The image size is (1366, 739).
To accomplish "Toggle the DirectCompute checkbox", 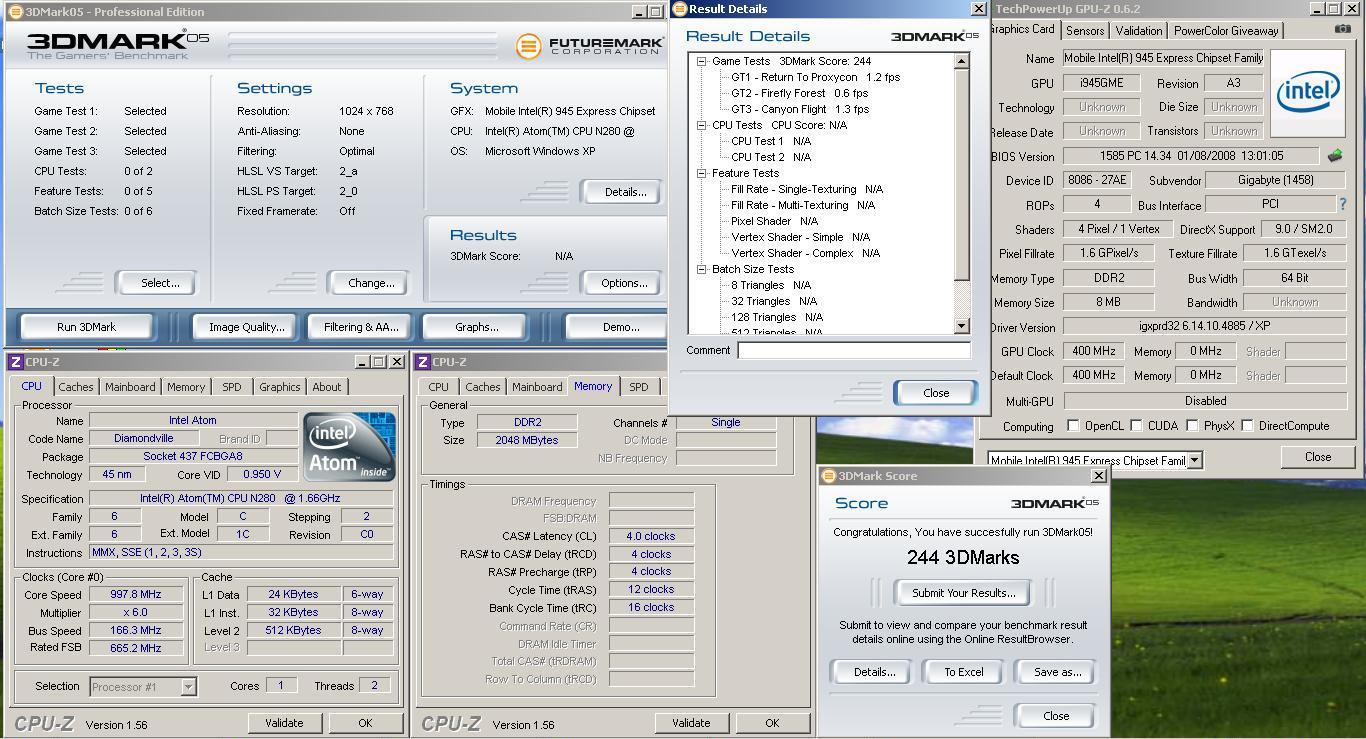I will coord(1248,426).
